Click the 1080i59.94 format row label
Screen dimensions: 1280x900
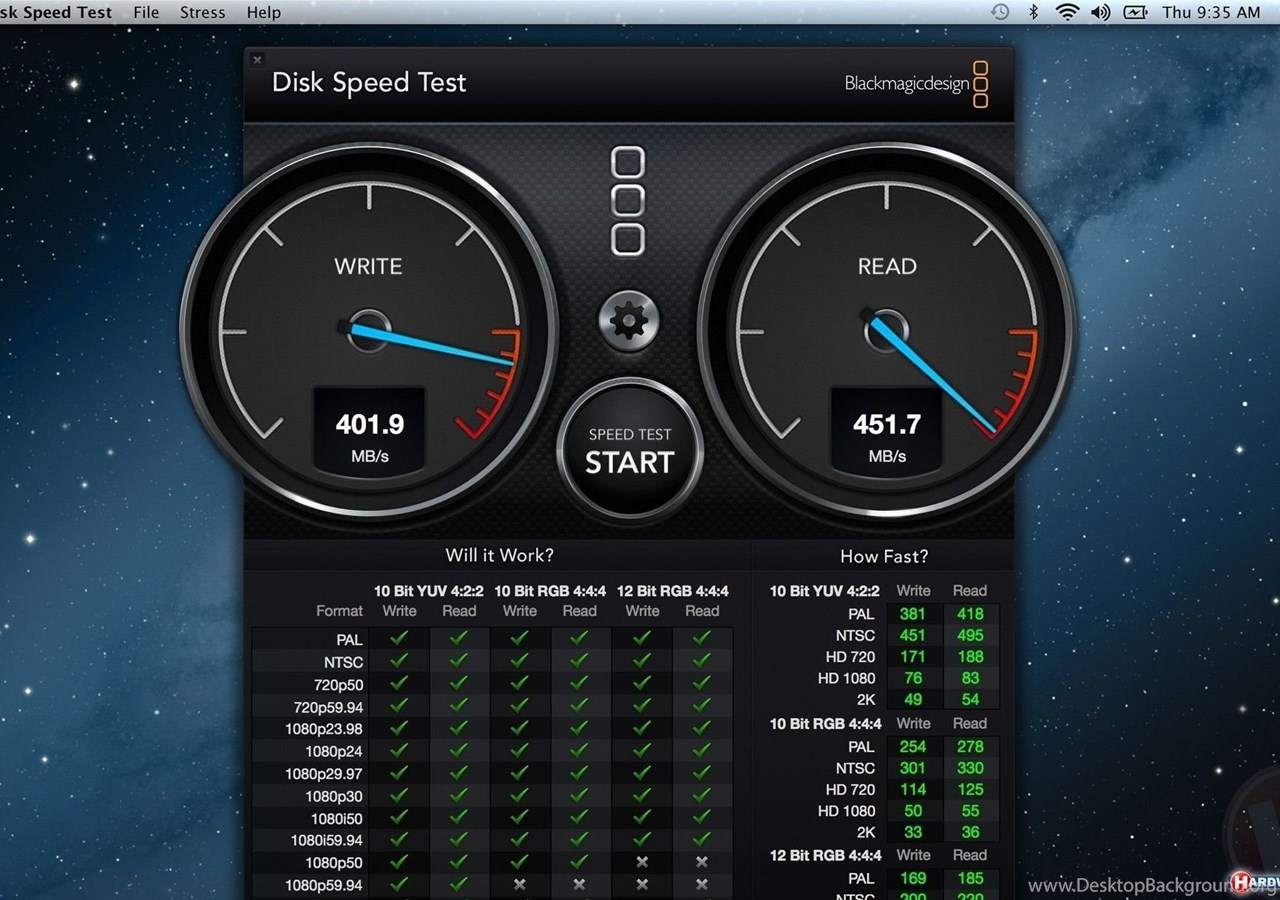click(x=327, y=840)
